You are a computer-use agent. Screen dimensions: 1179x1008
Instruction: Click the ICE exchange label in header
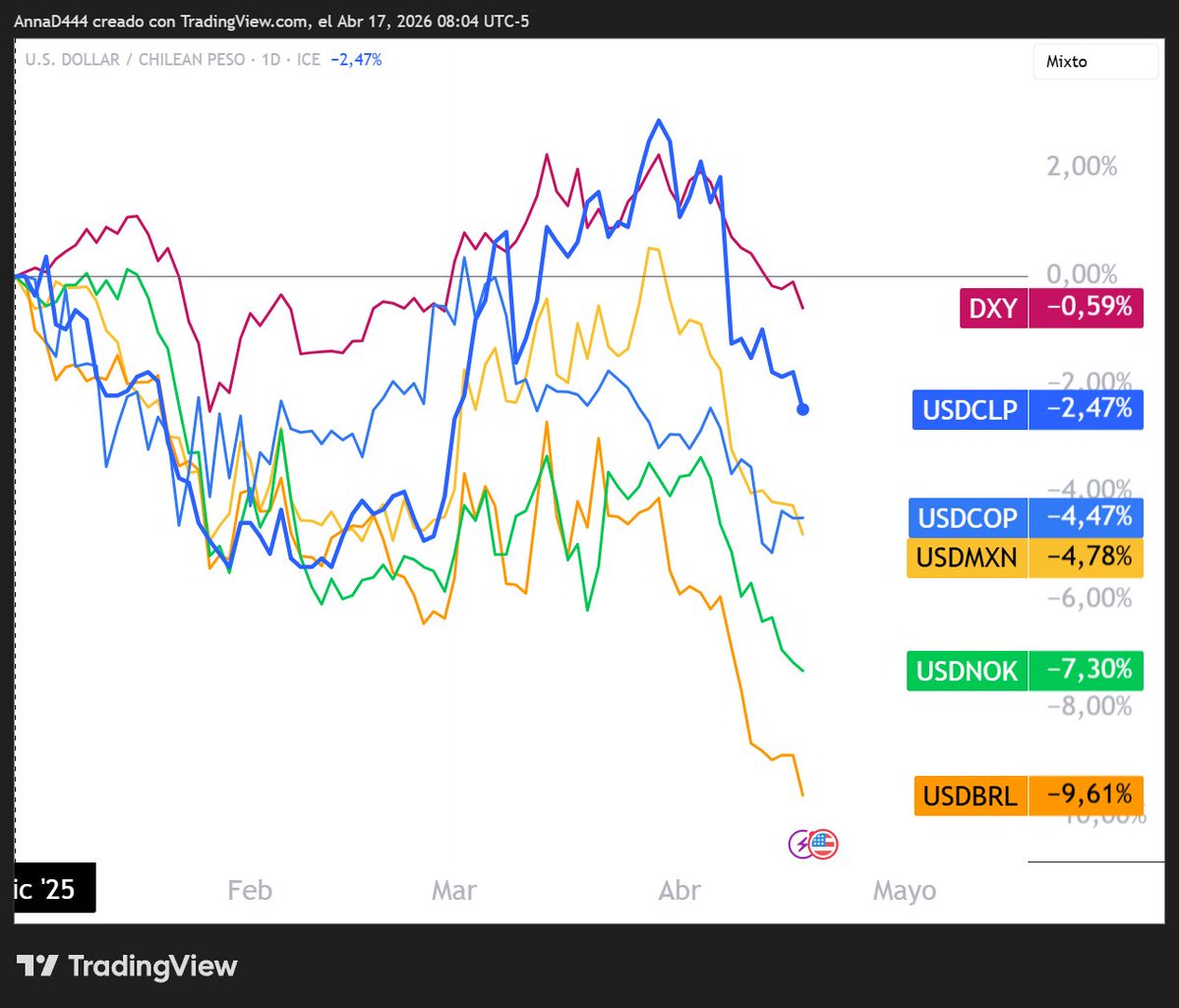click(x=309, y=60)
